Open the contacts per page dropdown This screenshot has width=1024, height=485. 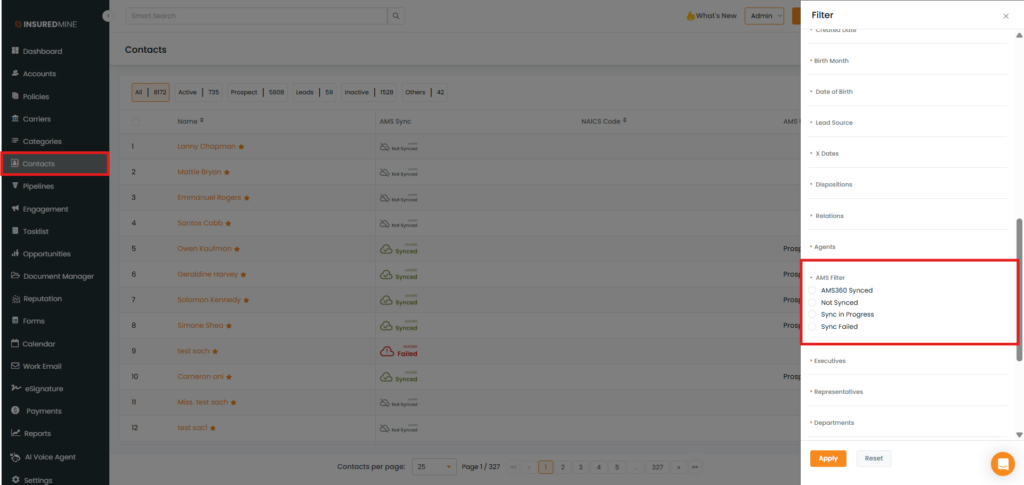pyautogui.click(x=434, y=467)
